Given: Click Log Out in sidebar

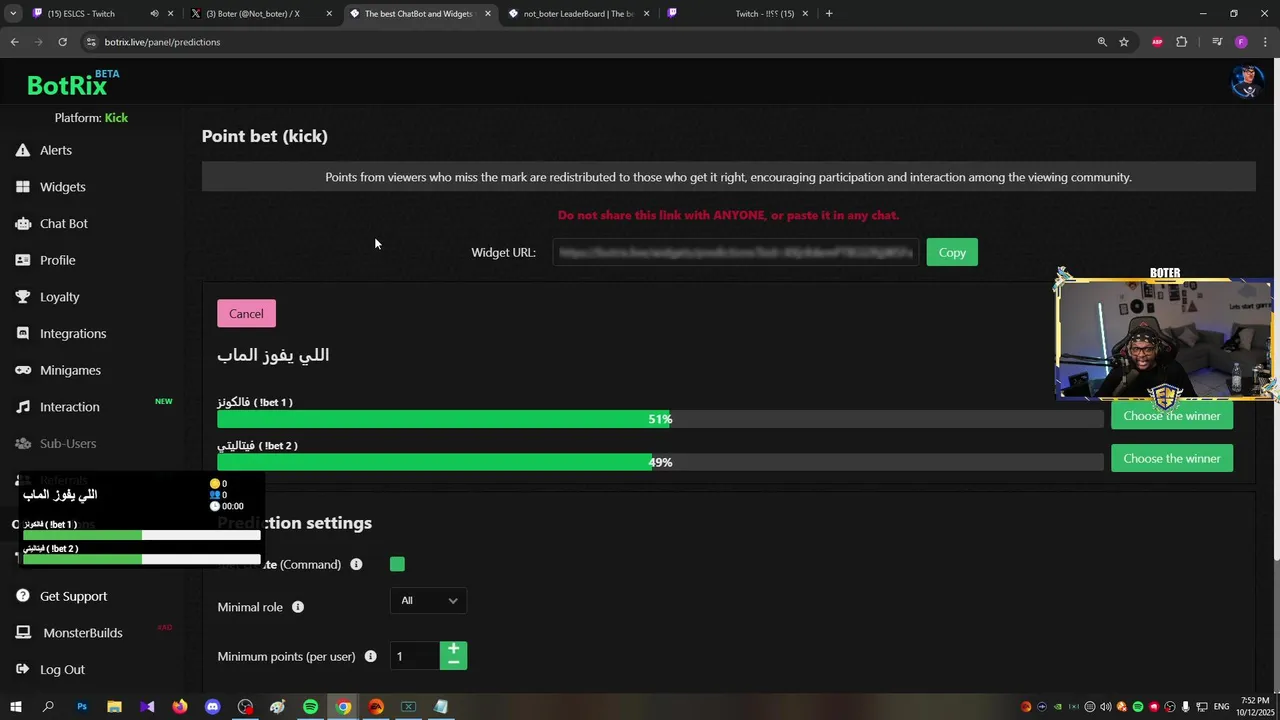Looking at the screenshot, I should 62,670.
